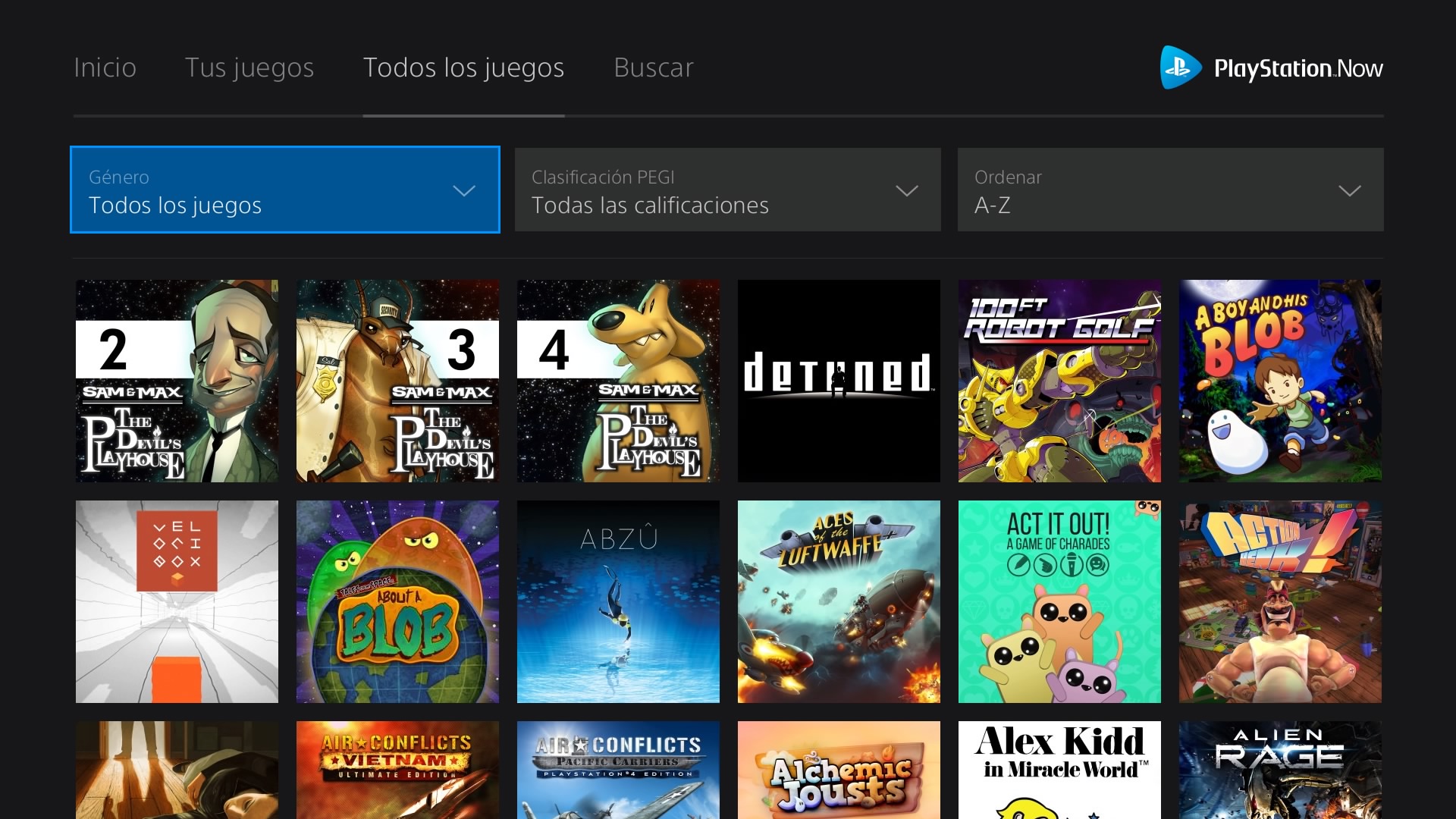Open Alex Kidd in Miracle World
This screenshot has height=819, width=1456.
[1059, 770]
